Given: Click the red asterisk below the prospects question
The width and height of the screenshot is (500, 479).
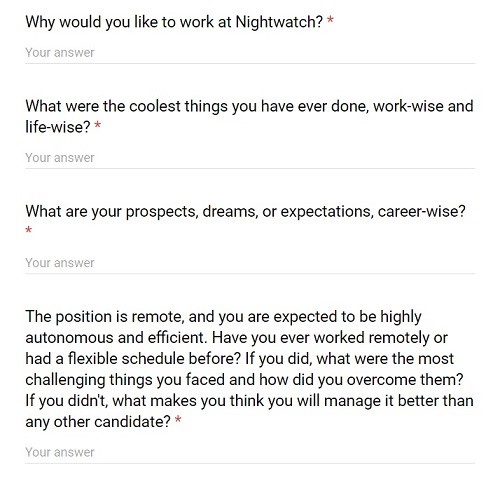Looking at the screenshot, I should (29, 230).
